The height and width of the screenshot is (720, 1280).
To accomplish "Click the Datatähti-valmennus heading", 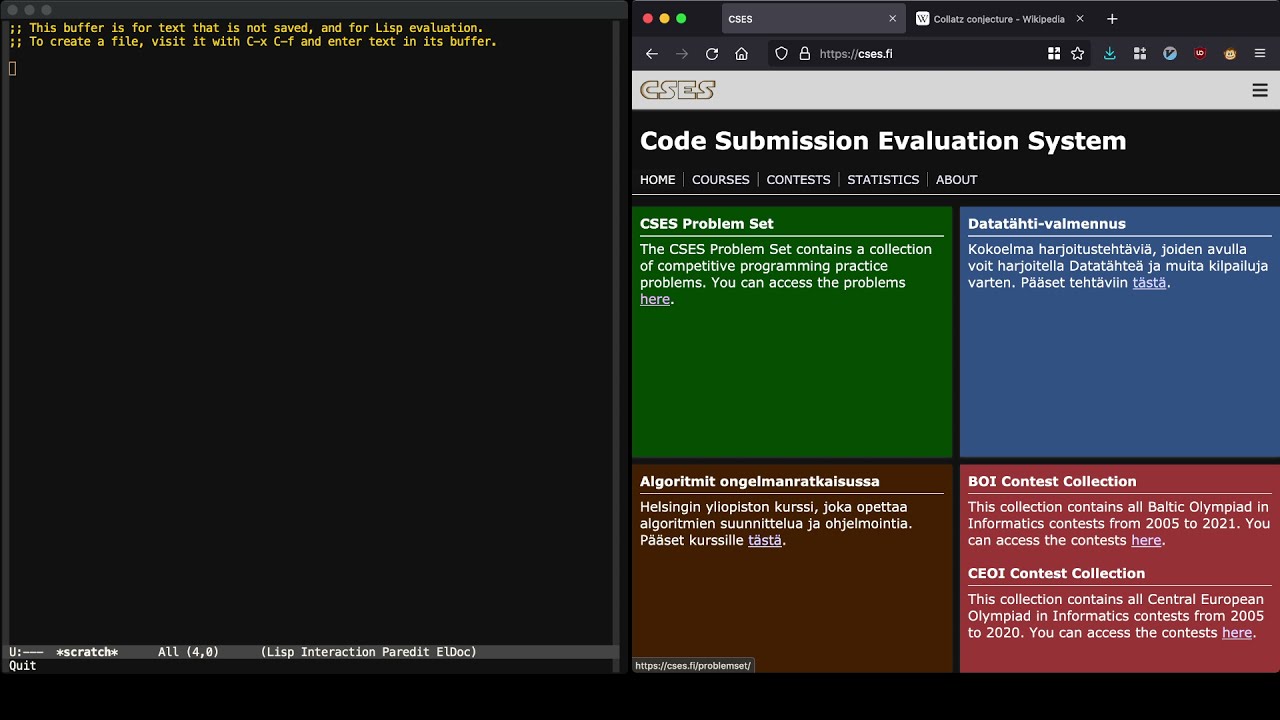I will (x=1047, y=224).
